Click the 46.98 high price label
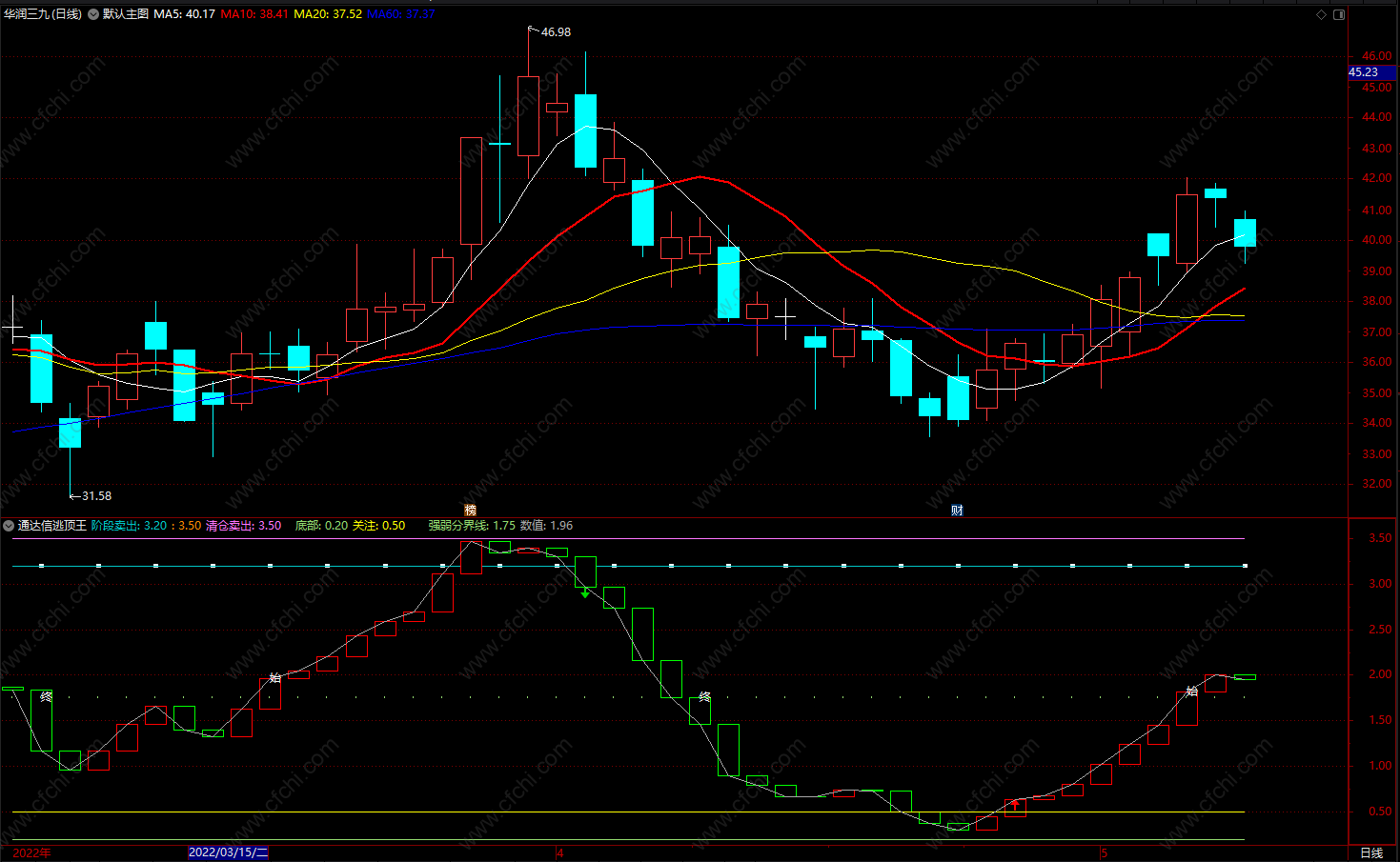 tap(557, 32)
